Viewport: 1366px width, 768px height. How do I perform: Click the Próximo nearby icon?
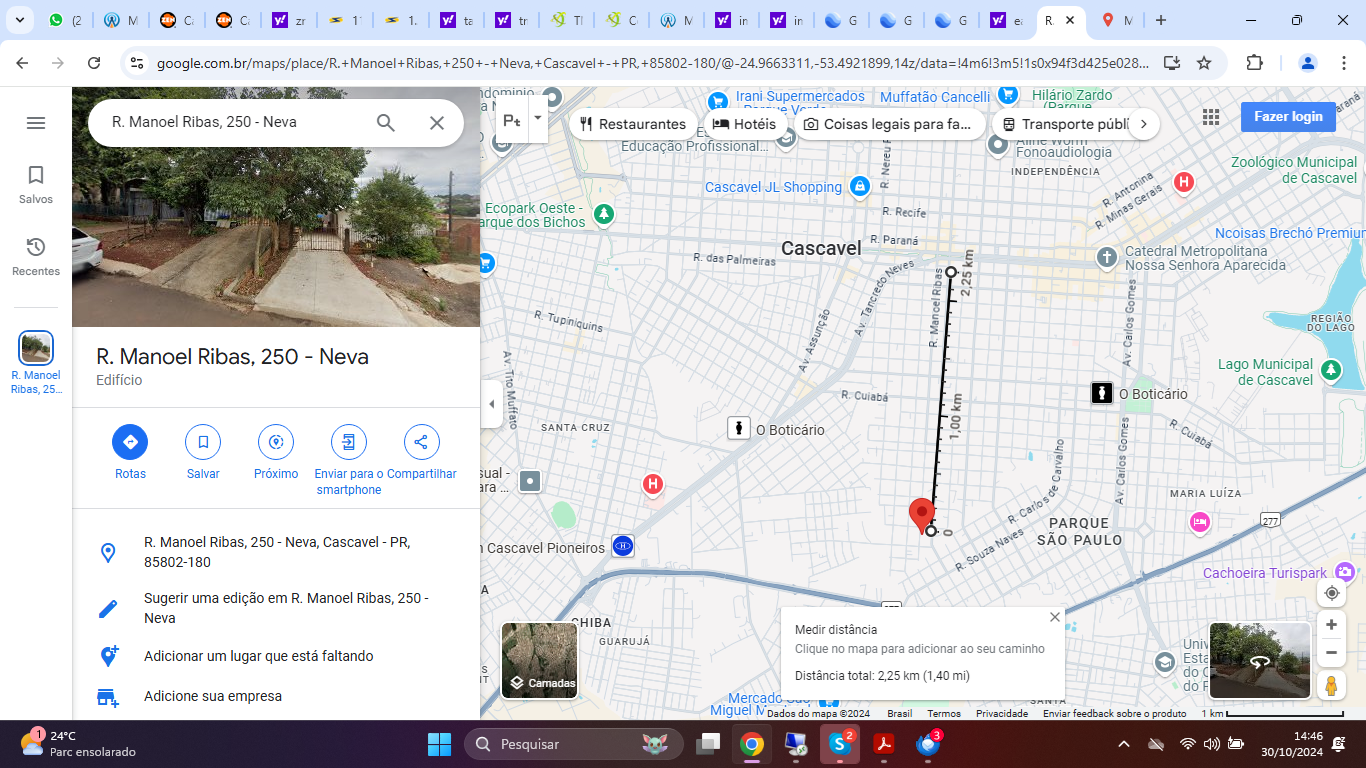point(276,442)
